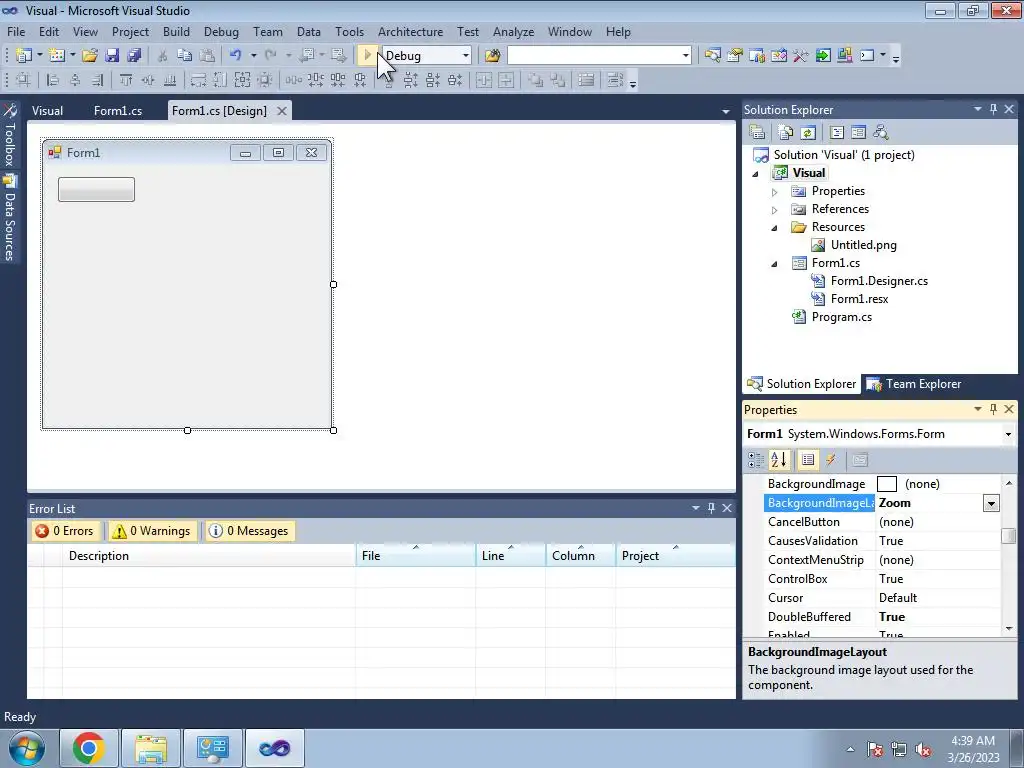This screenshot has width=1024, height=768.
Task: Click the Open File folder icon
Action: [x=89, y=56]
